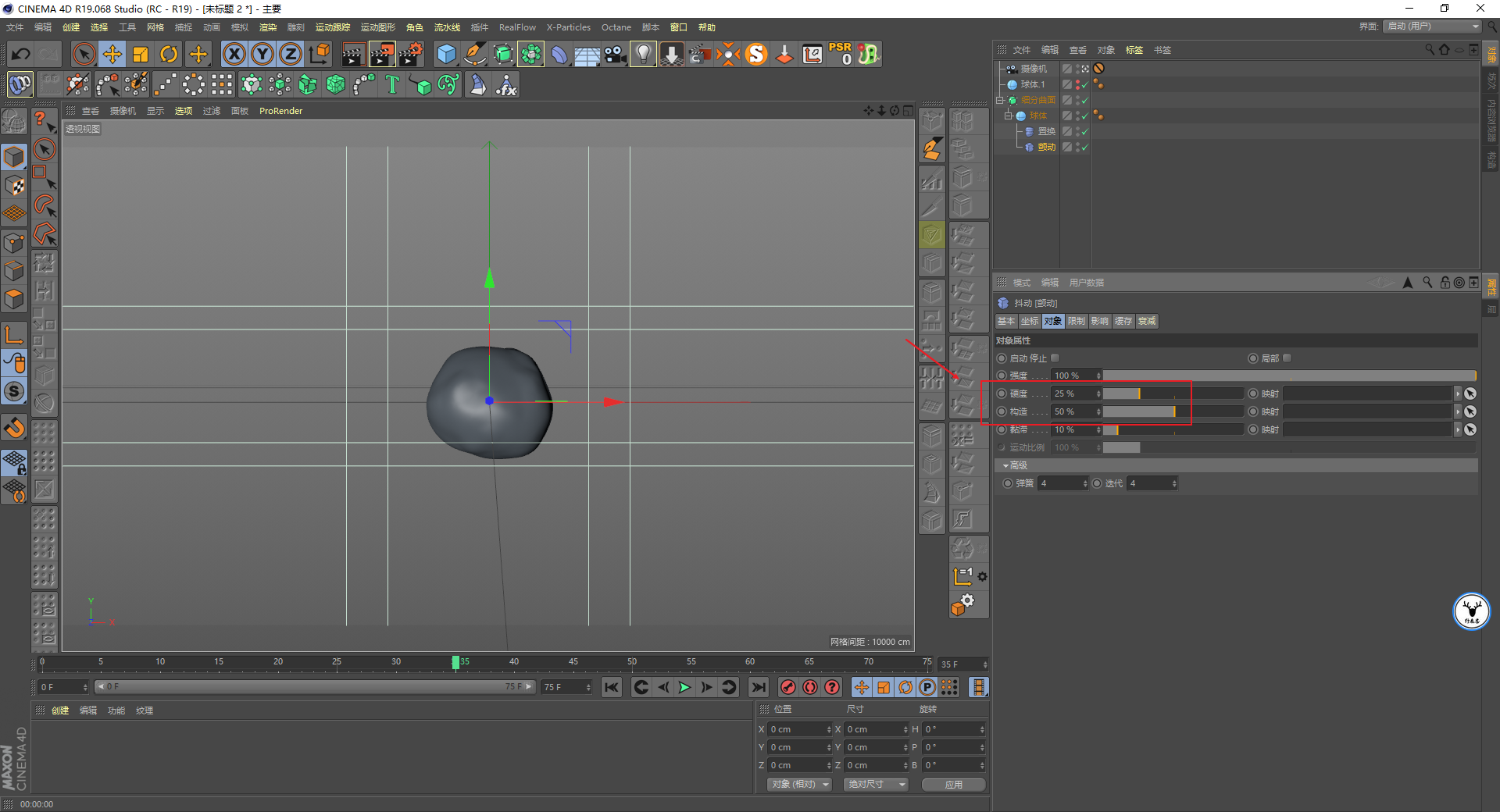
Task: Activate the Rotate tool
Action: tap(169, 54)
